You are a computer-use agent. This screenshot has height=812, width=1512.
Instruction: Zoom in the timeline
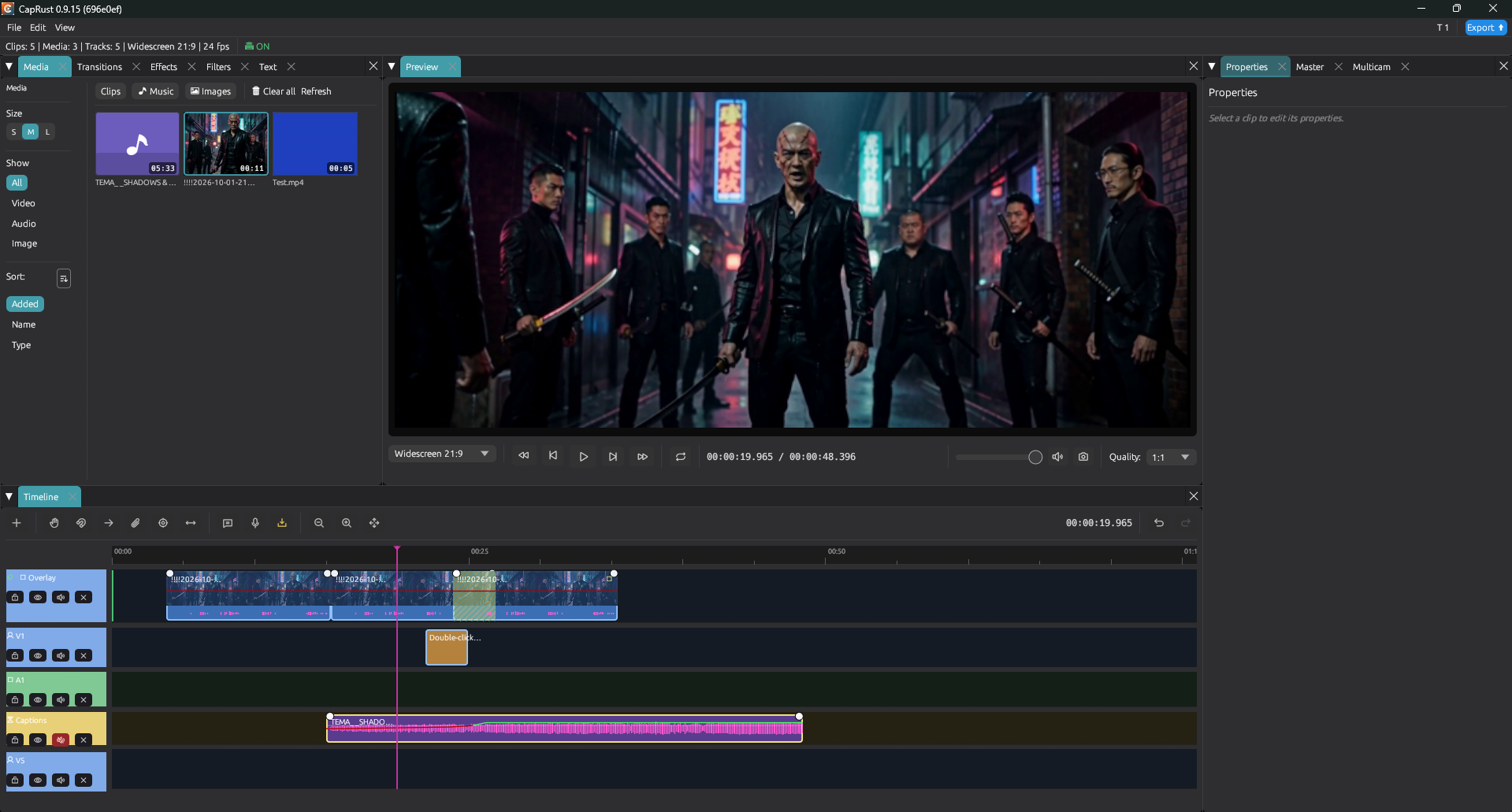pos(347,523)
